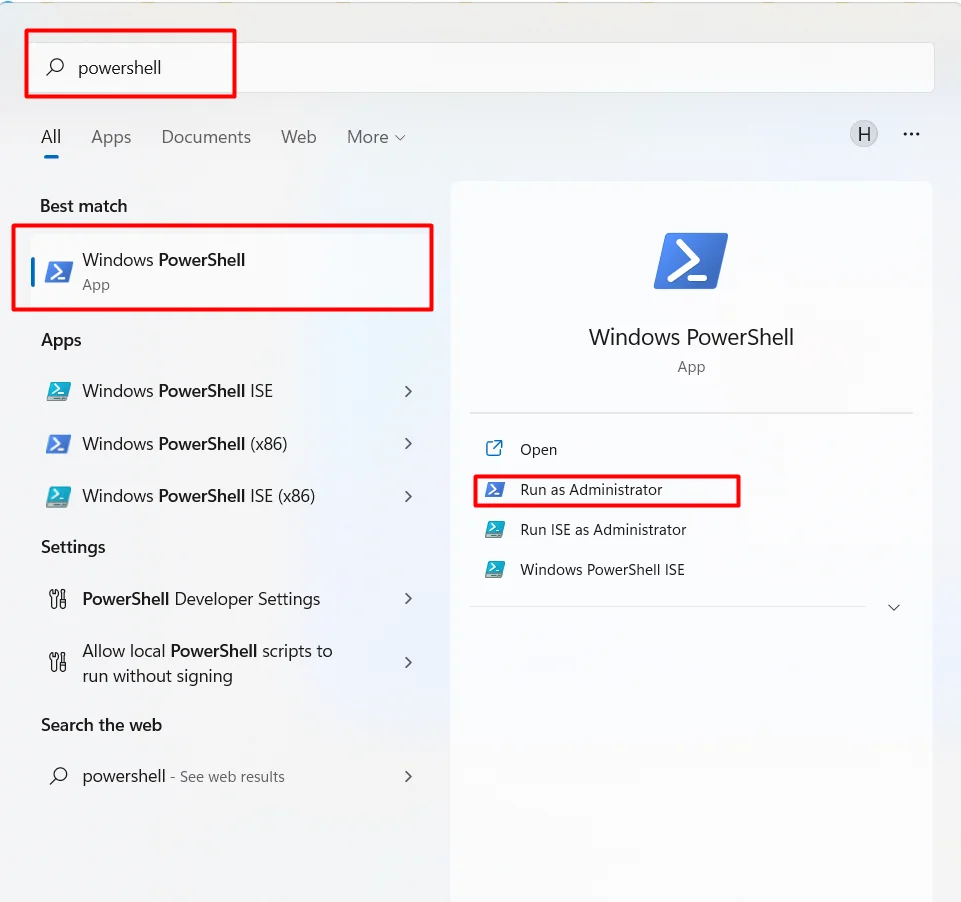Open the H user account avatar

[864, 134]
